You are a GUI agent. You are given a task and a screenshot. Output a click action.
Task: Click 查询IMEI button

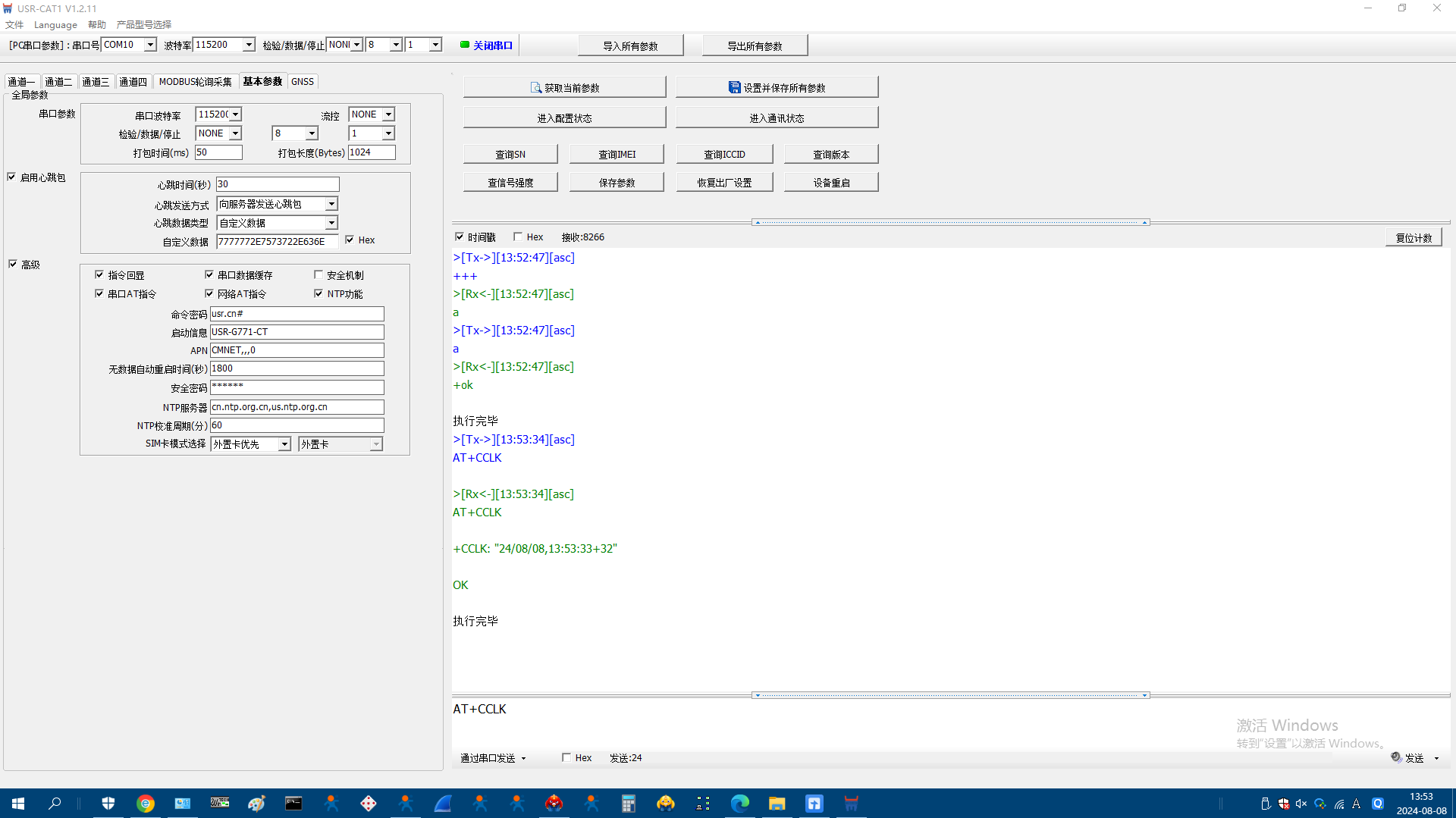coord(617,154)
